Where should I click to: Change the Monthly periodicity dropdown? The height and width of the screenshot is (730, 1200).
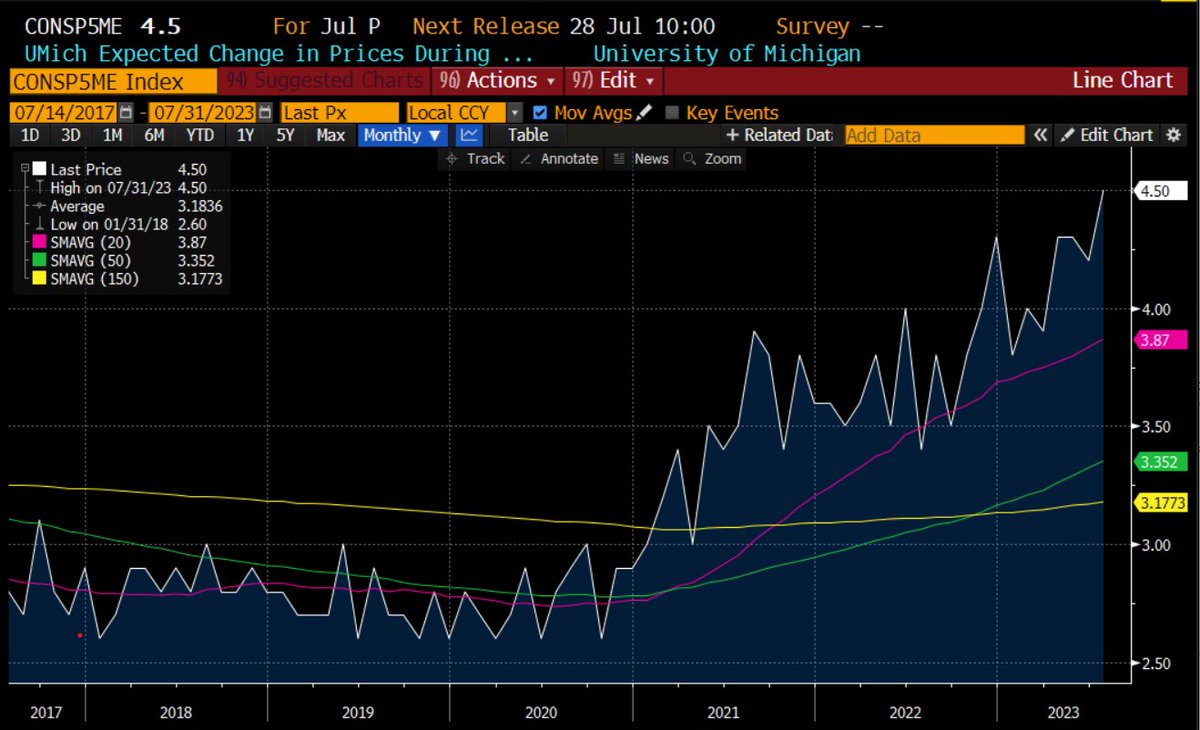coord(403,135)
